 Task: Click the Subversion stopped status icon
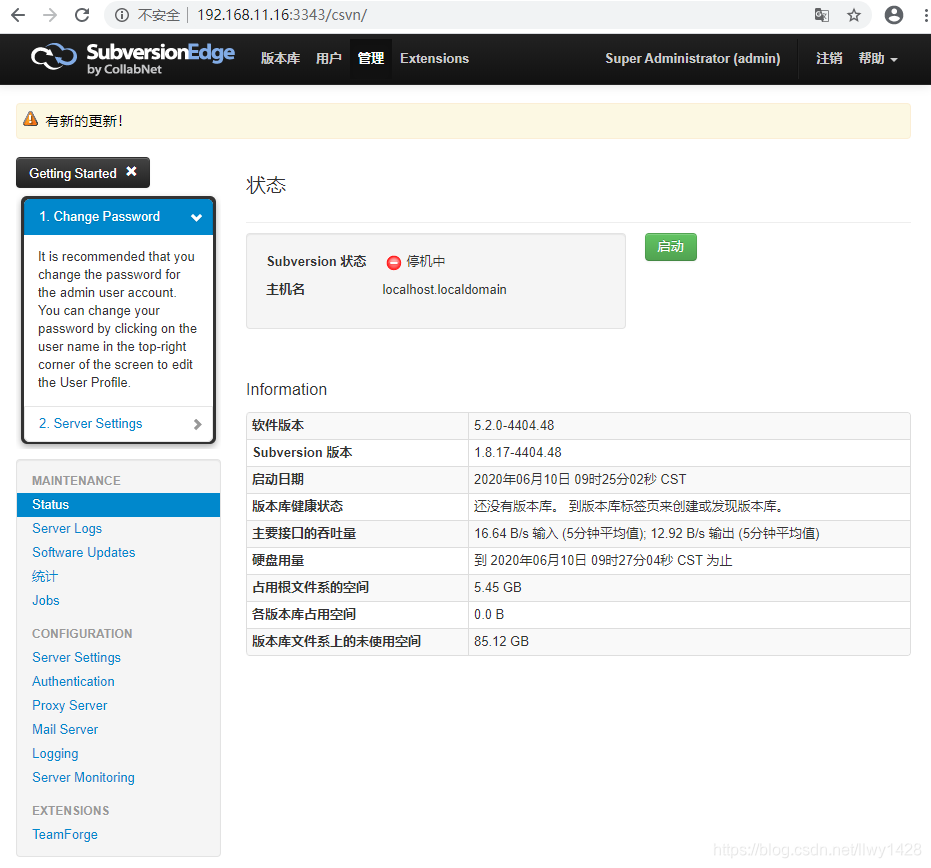393,262
